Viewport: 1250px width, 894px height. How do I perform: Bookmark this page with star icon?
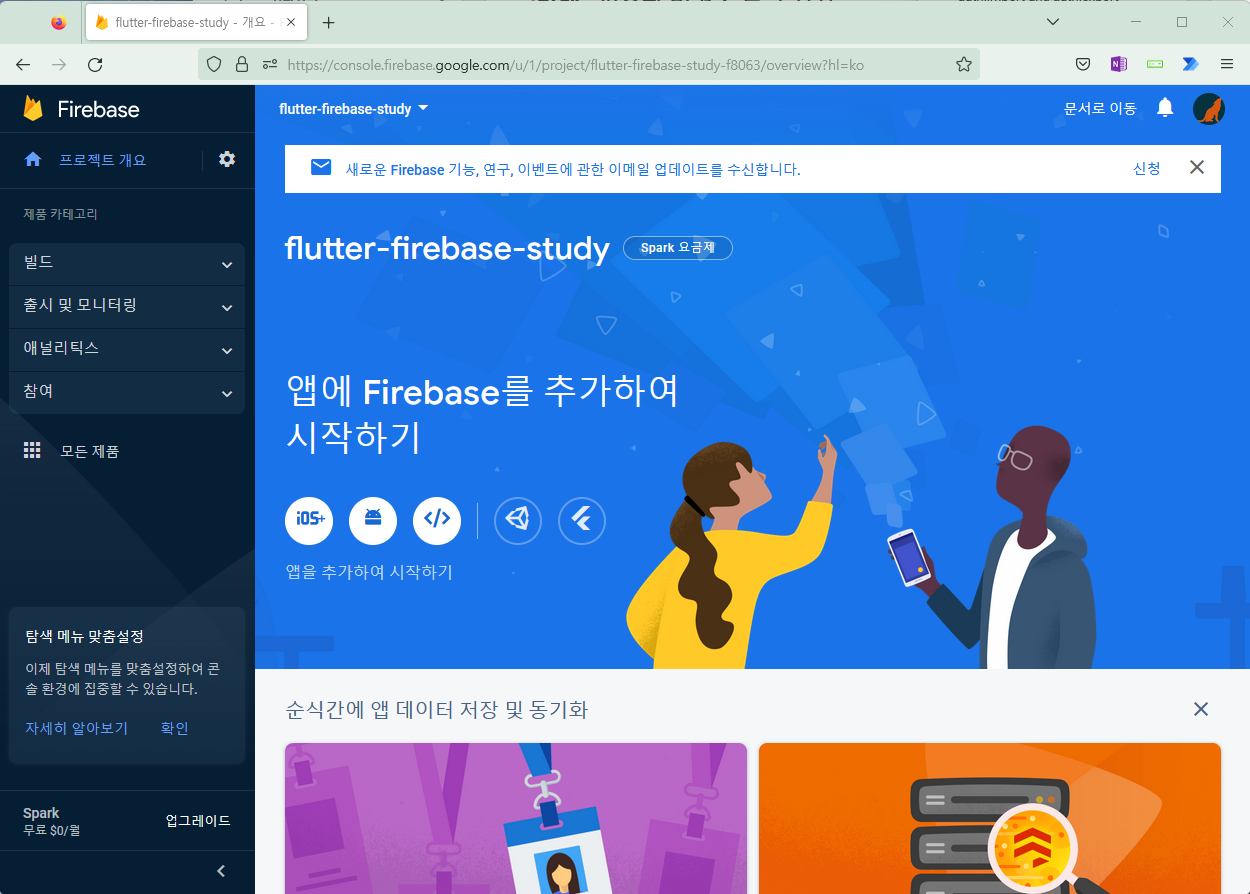tap(963, 64)
